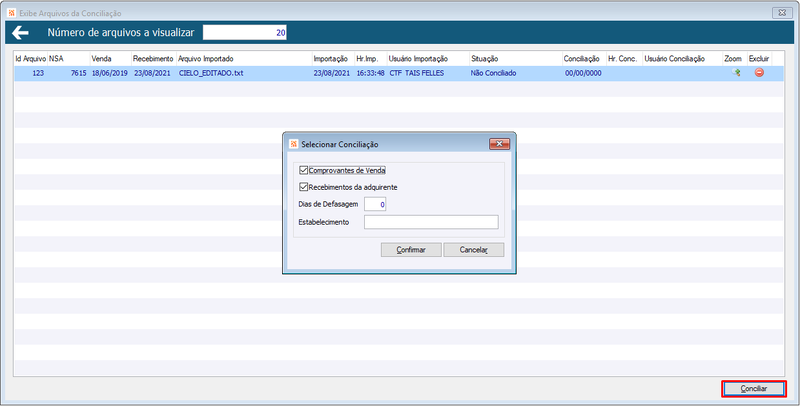Click the Conciliar button

pyautogui.click(x=754, y=389)
